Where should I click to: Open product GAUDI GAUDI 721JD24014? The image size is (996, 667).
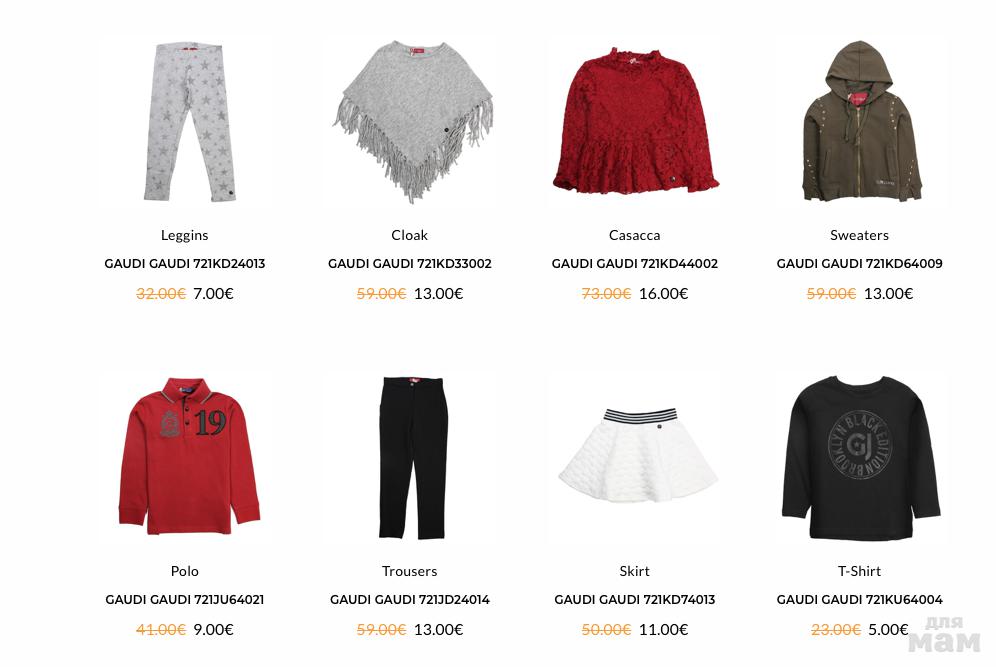point(410,600)
